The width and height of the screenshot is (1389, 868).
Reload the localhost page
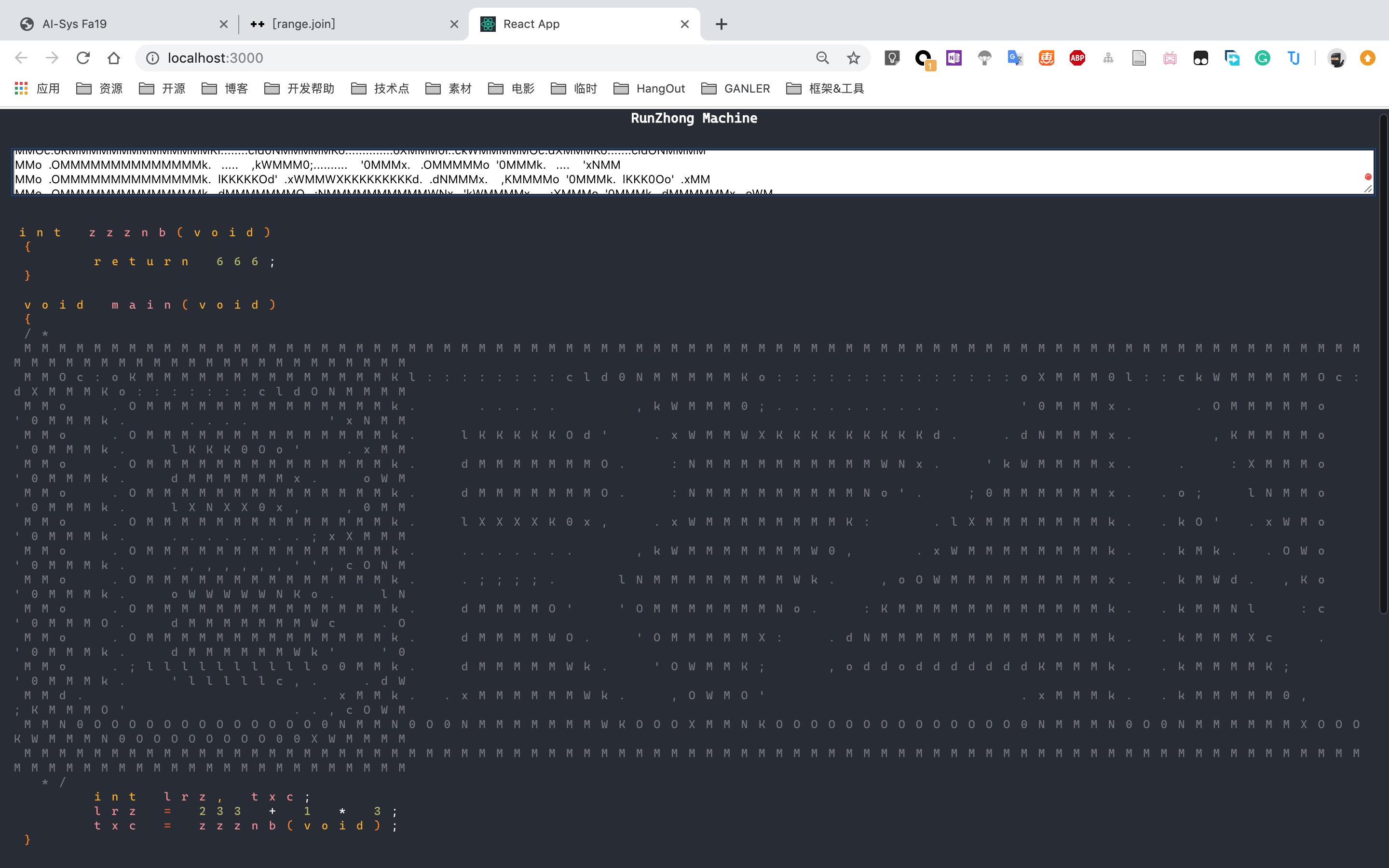83,58
